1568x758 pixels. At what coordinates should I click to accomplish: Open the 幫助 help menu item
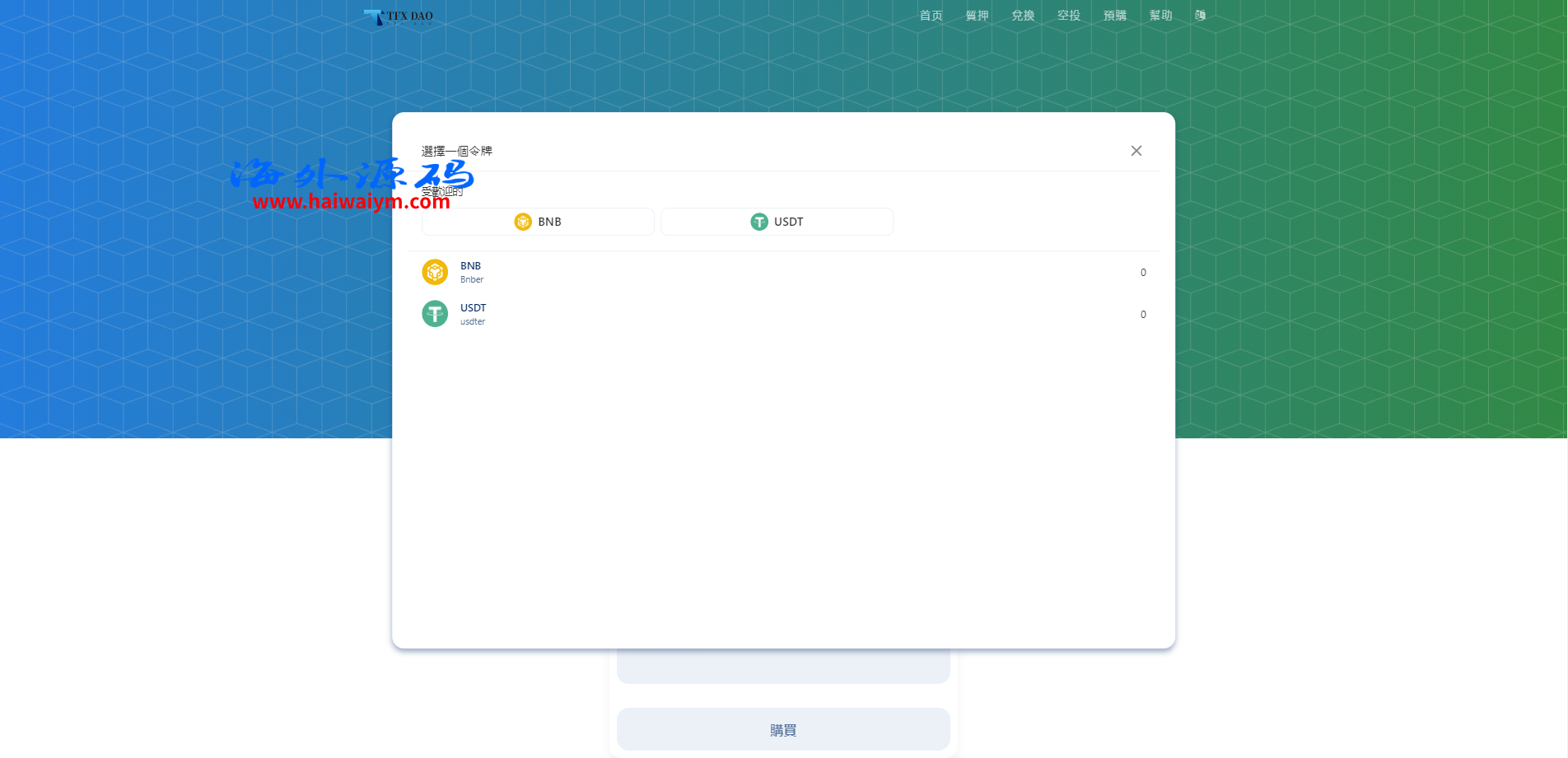click(1160, 16)
